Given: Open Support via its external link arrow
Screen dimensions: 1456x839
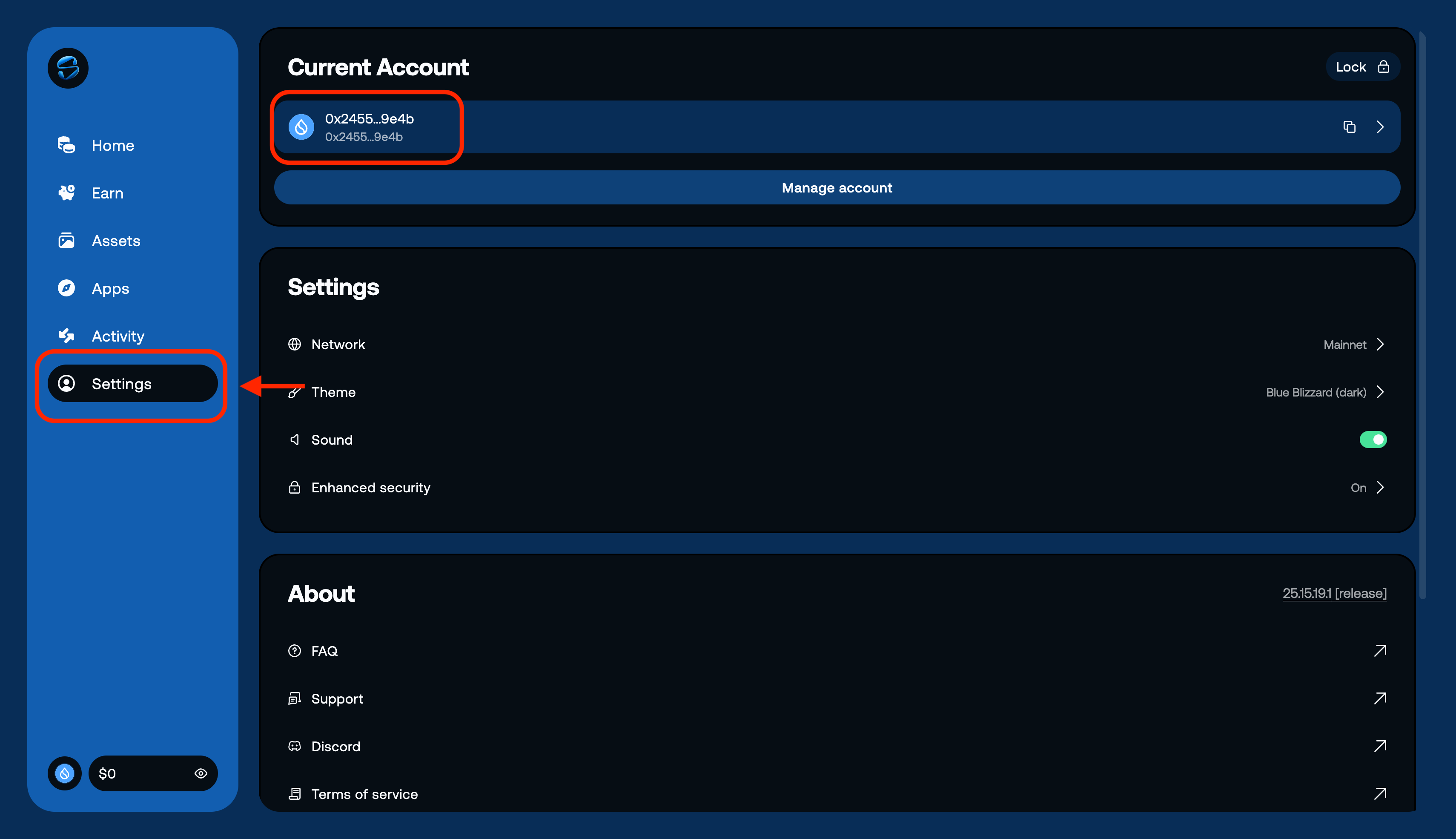Looking at the screenshot, I should click(x=1380, y=698).
